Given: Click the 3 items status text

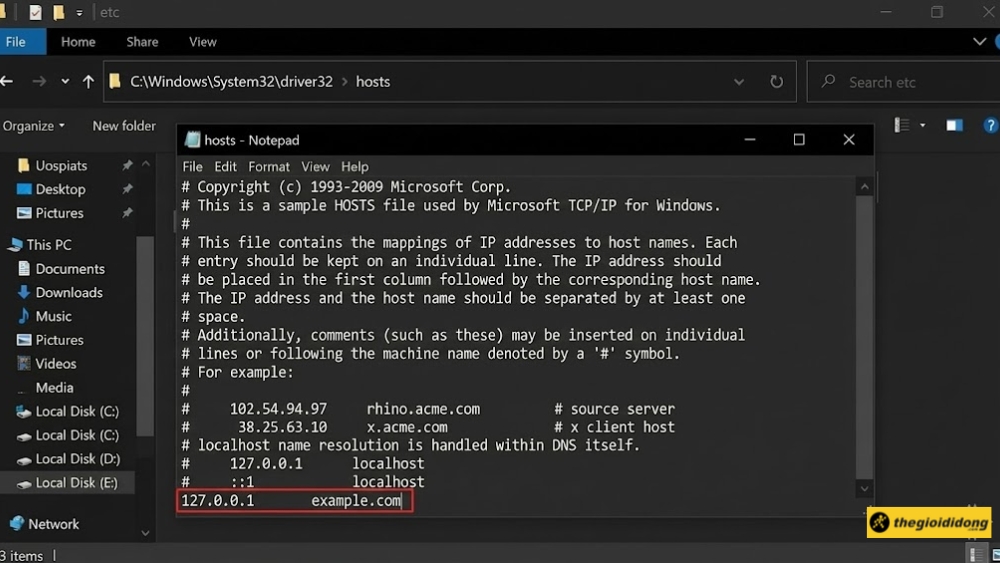Looking at the screenshot, I should click(x=22, y=556).
